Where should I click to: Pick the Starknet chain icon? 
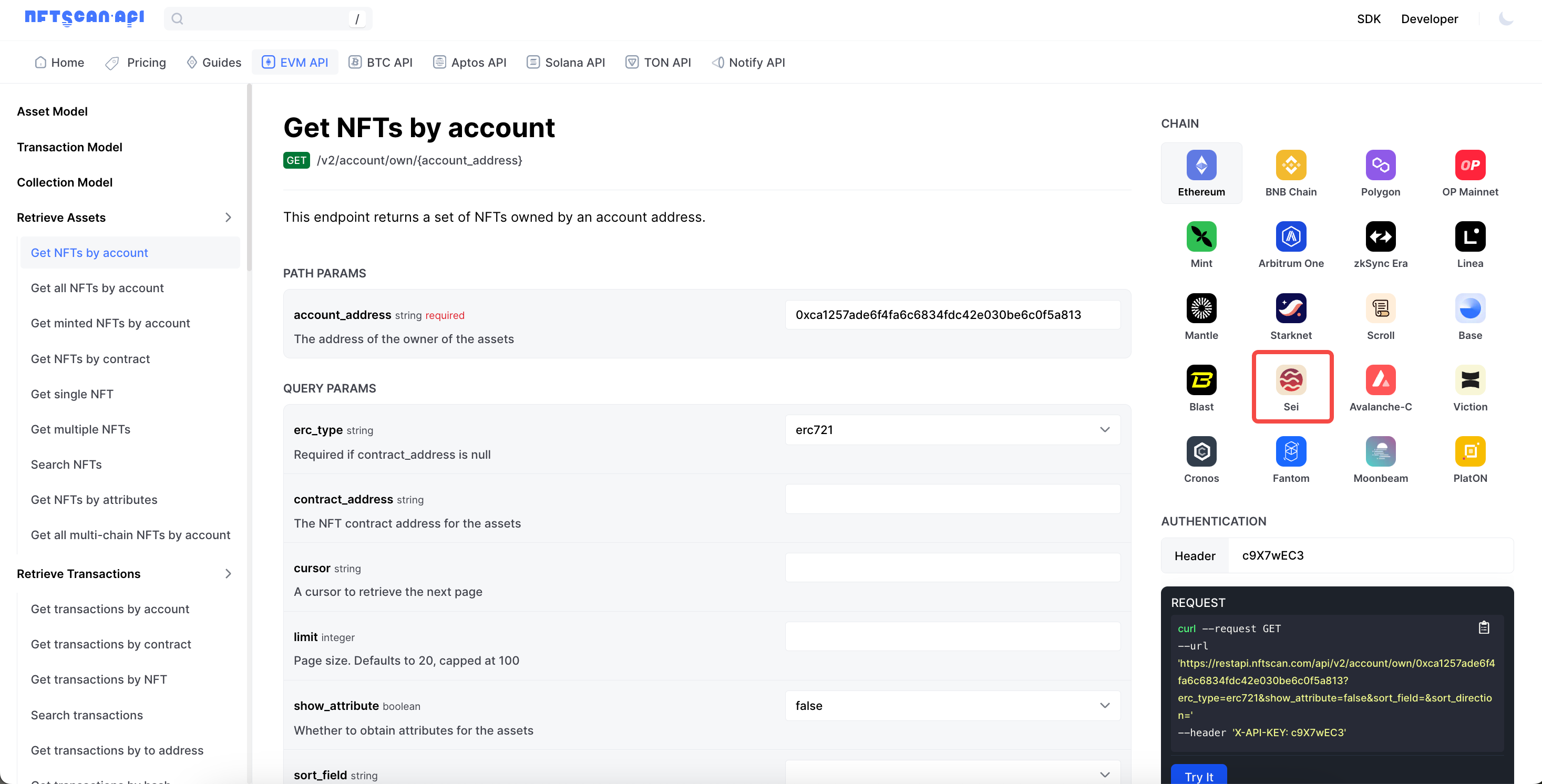coord(1291,309)
